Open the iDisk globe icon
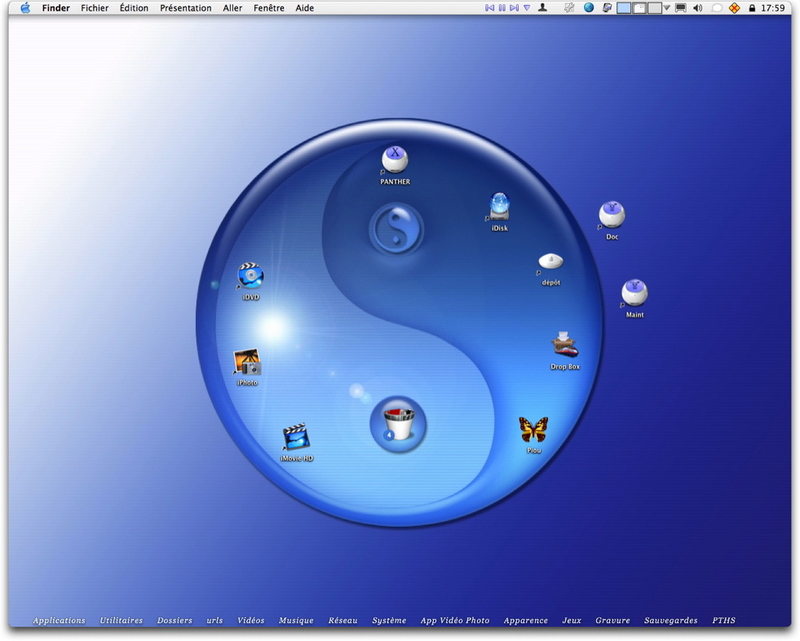The image size is (800, 641). tap(499, 206)
